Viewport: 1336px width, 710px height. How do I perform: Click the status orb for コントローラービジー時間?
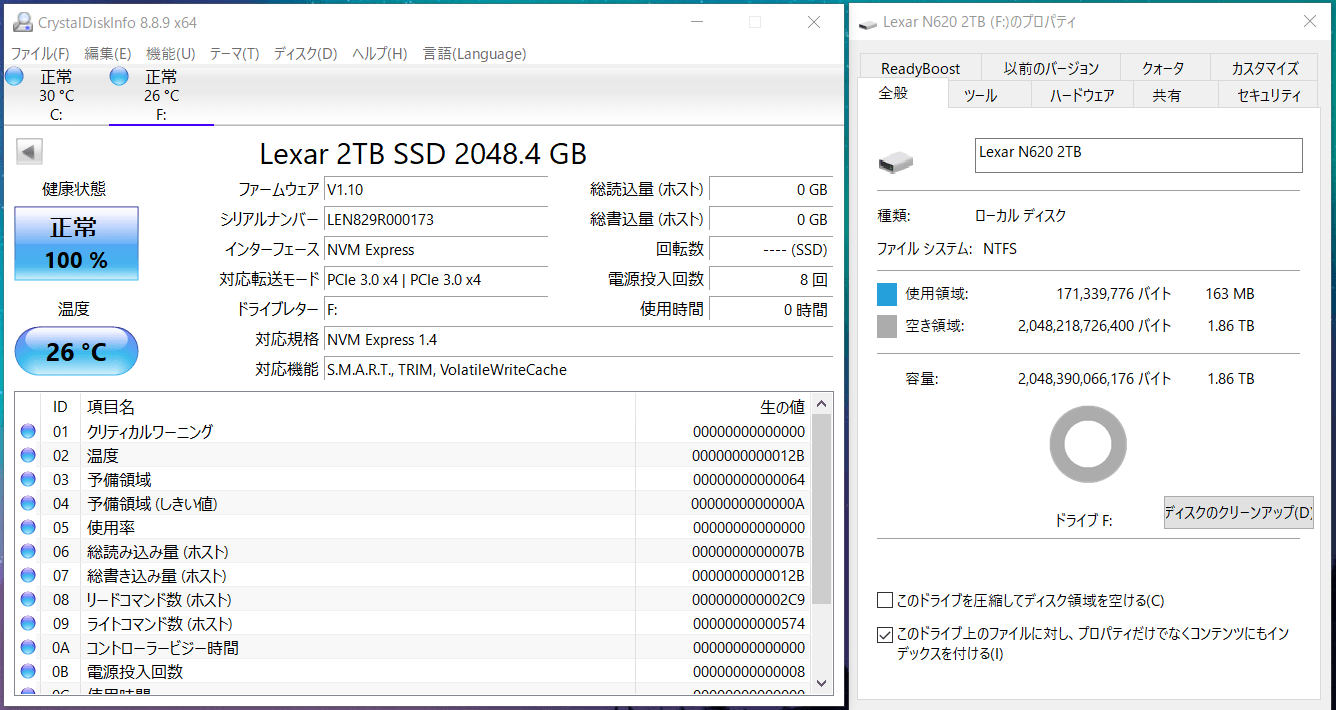(x=28, y=648)
